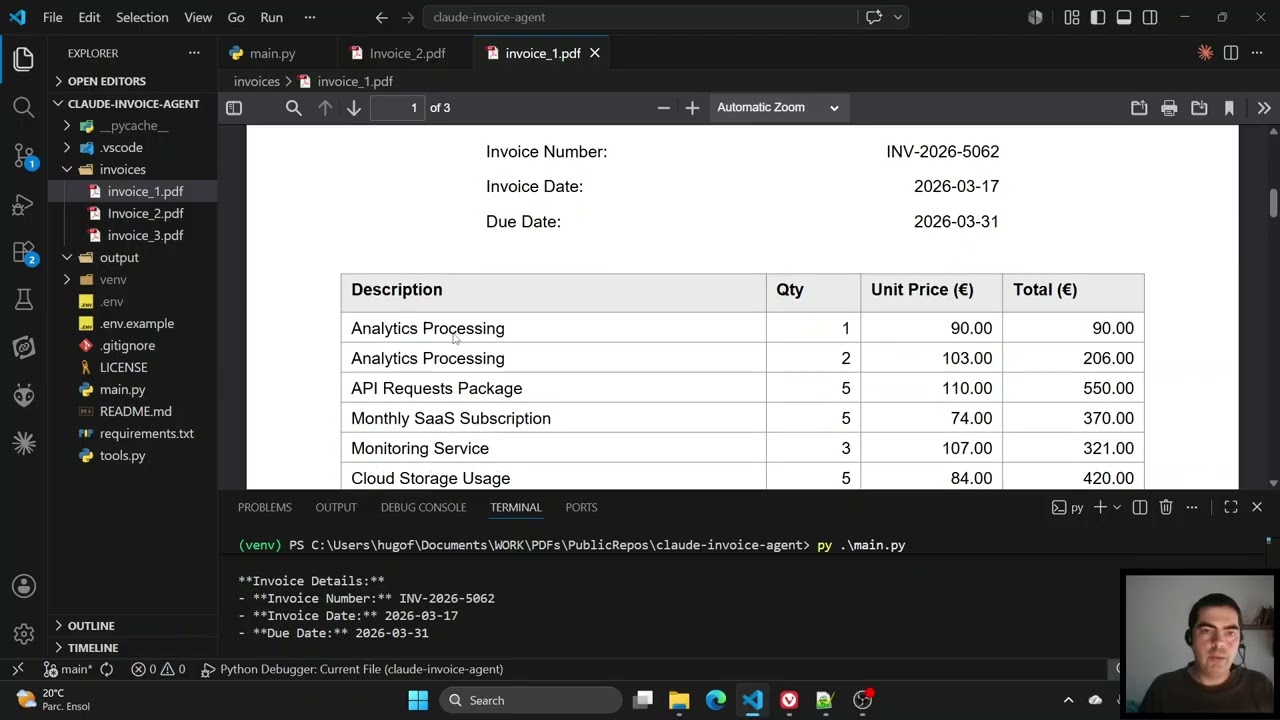Open the Testing flask view
This screenshot has height=720, width=1280.
pyautogui.click(x=24, y=300)
